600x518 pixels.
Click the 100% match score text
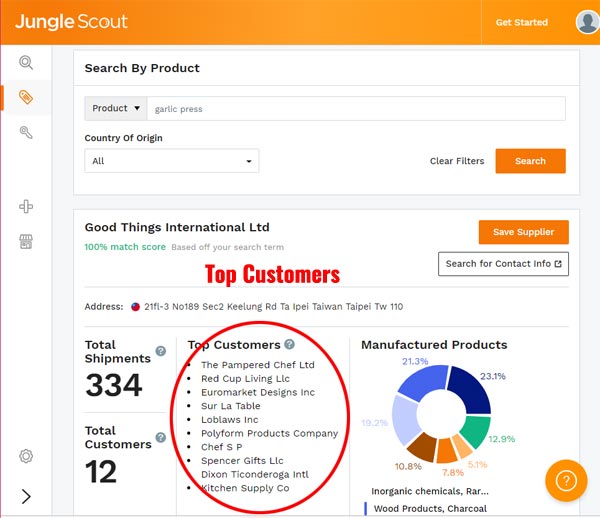pos(125,247)
